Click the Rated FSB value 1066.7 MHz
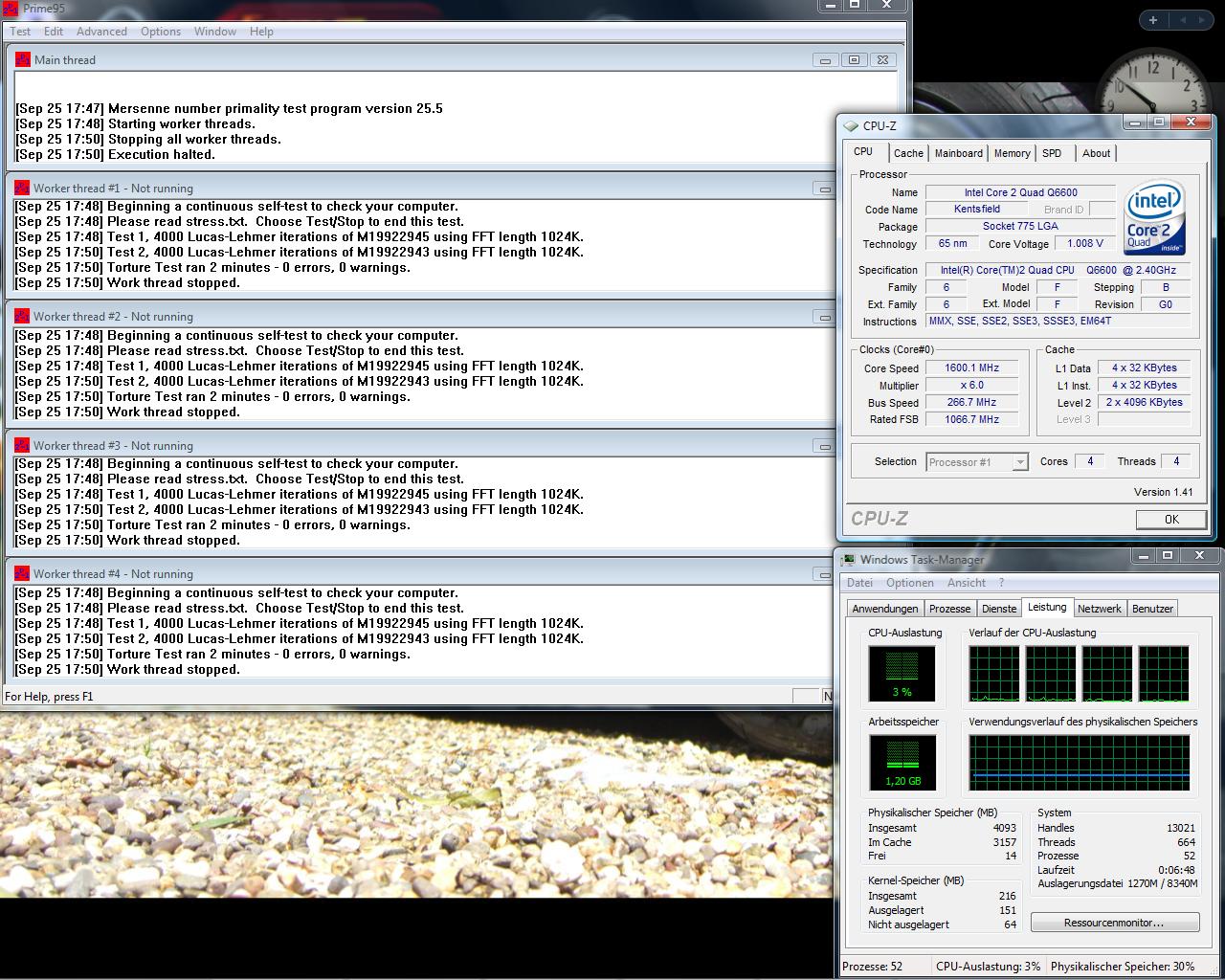This screenshot has height=980, width=1225. [971, 419]
